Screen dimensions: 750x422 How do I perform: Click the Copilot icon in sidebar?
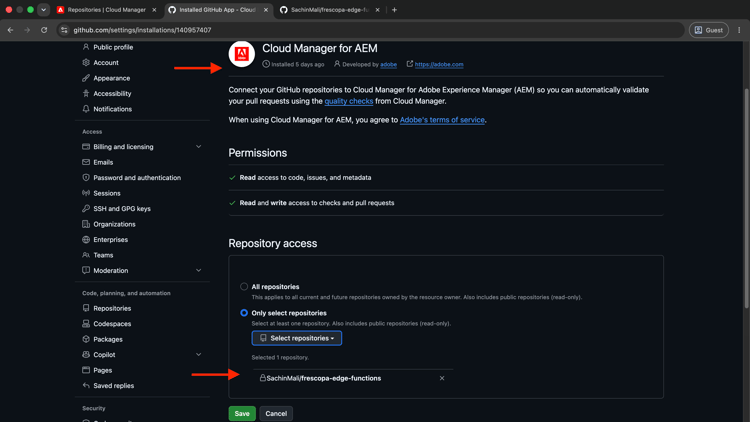(x=86, y=355)
